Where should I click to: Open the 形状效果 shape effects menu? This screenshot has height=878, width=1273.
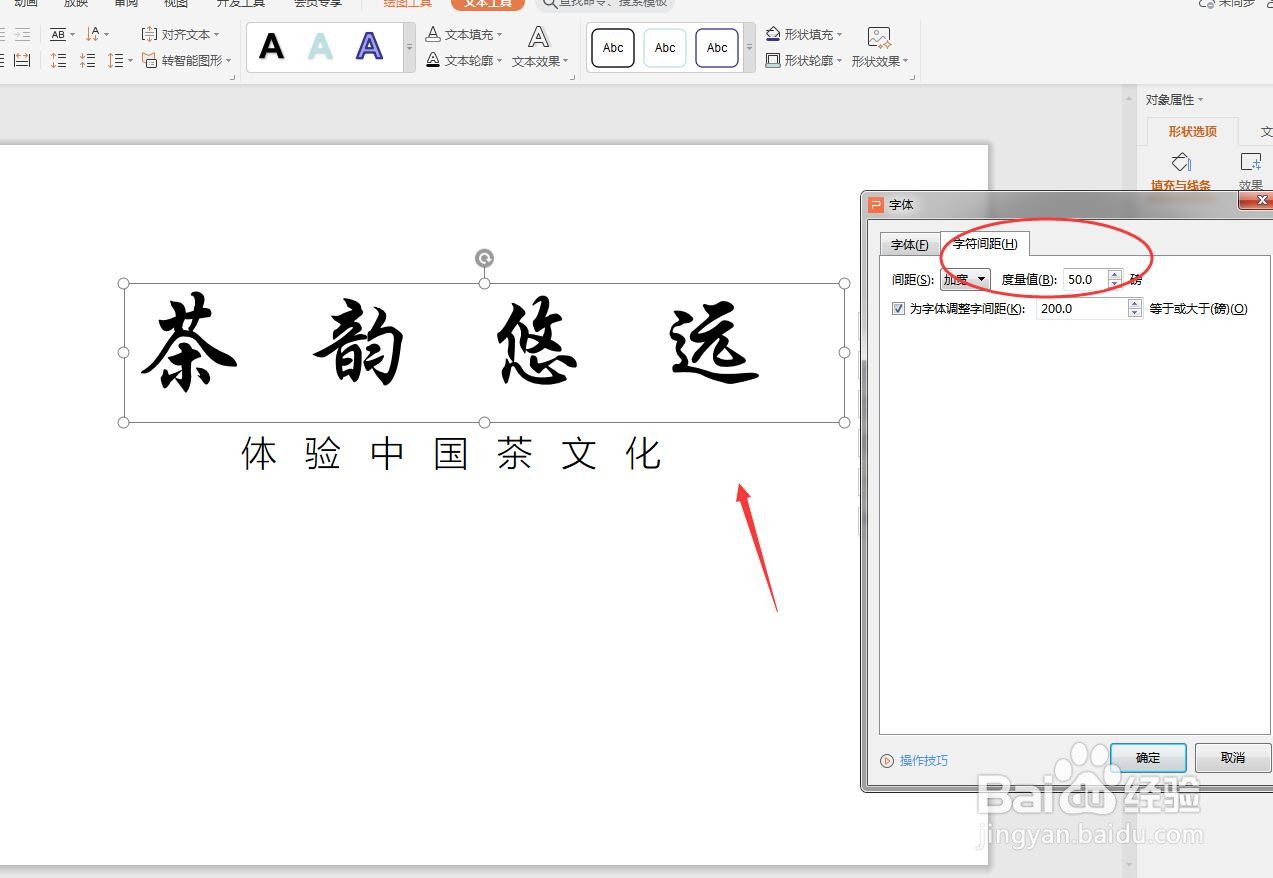(x=880, y=48)
